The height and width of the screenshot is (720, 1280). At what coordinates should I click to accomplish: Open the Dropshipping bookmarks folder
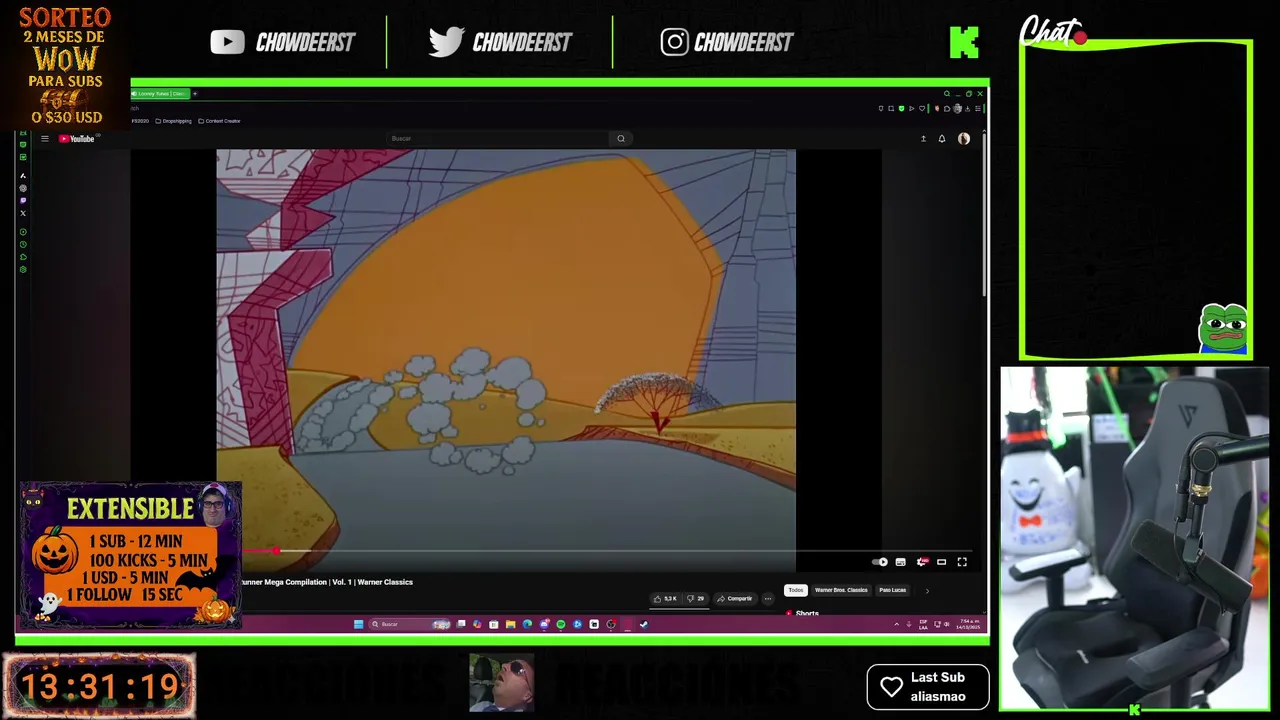pos(174,121)
